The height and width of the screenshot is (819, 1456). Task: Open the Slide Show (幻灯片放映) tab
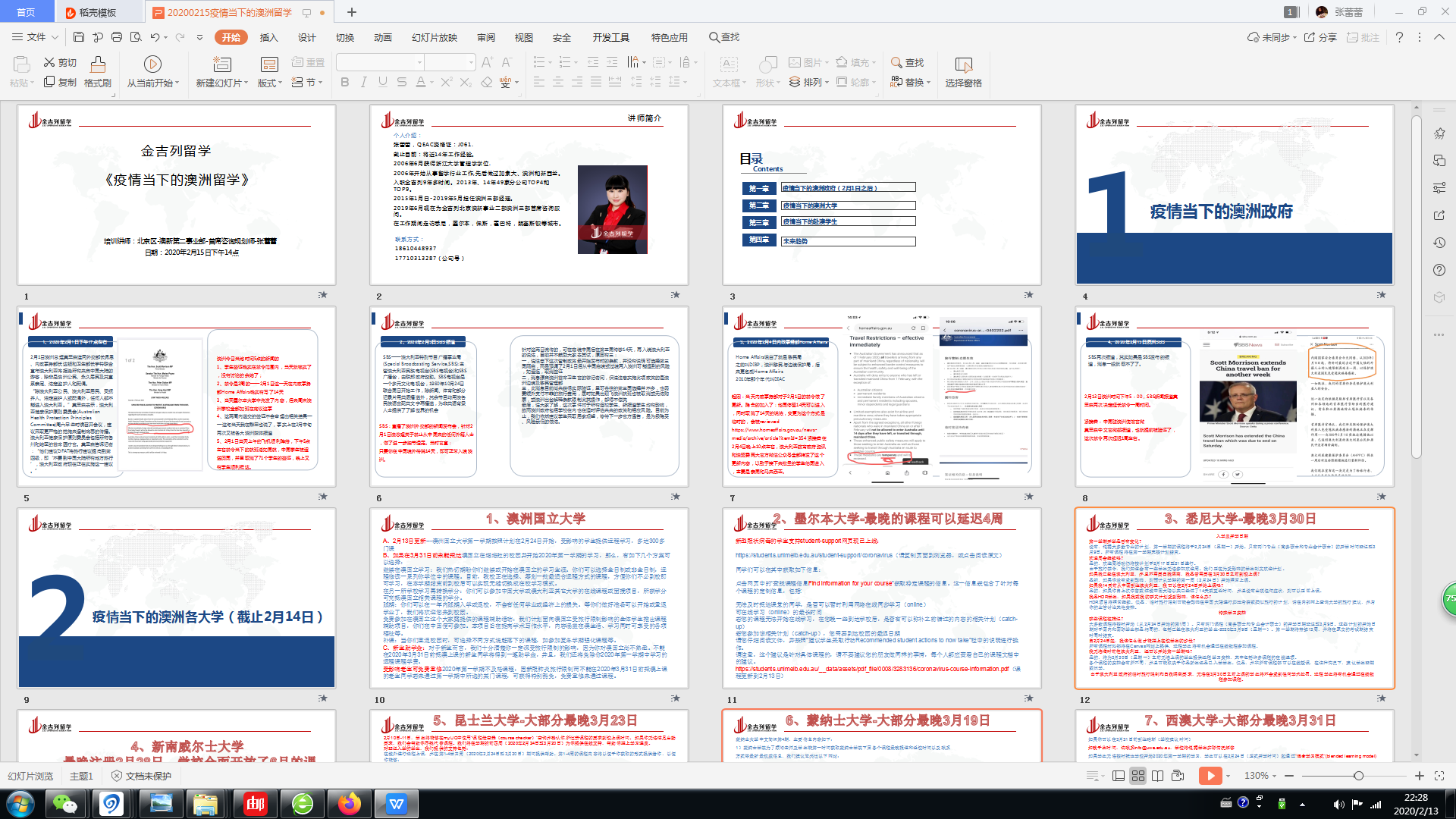435,37
